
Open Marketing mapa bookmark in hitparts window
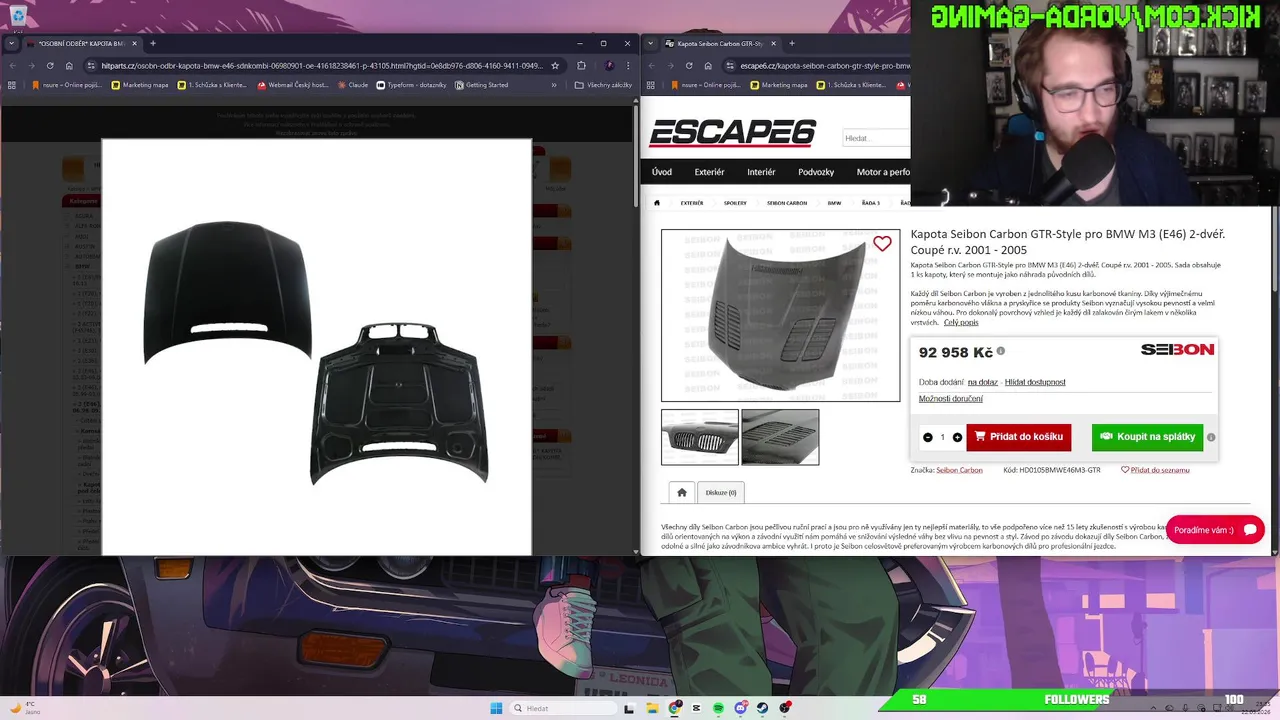[x=140, y=85]
